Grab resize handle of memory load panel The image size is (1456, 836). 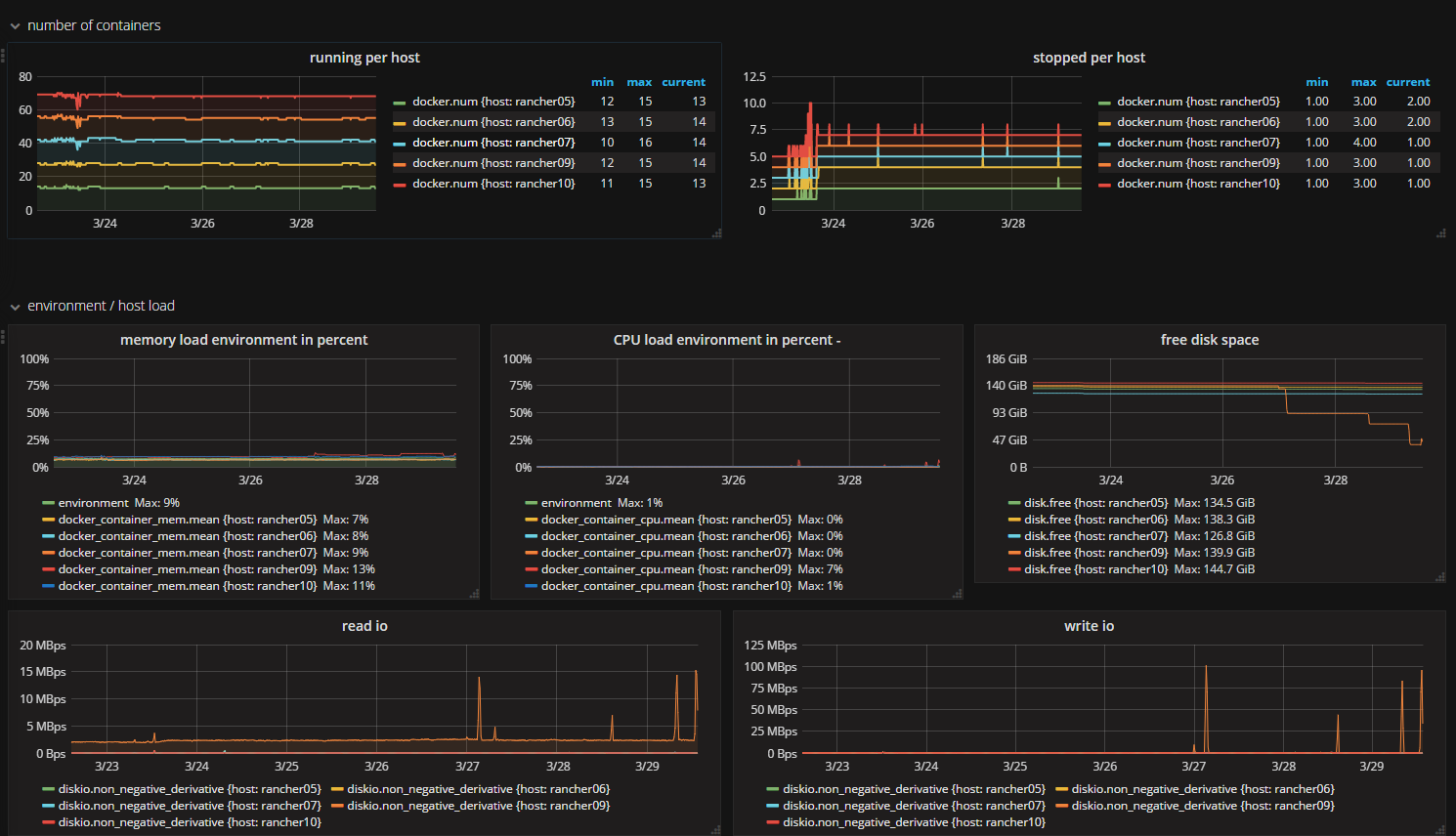tap(474, 594)
